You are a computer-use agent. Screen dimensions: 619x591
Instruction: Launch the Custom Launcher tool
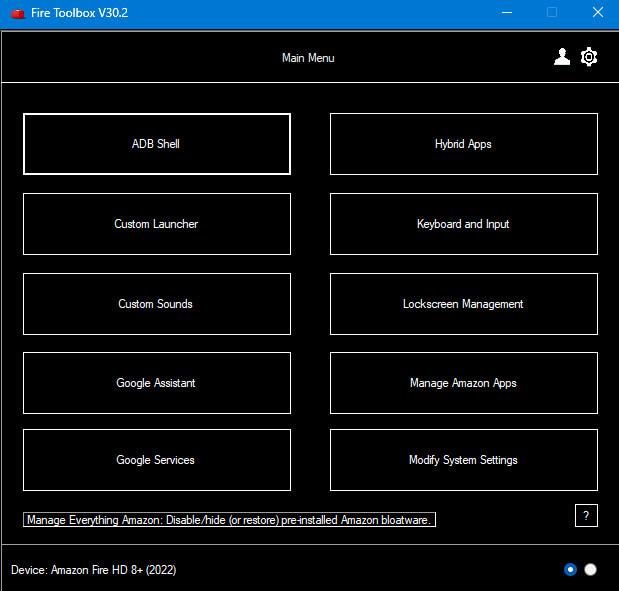(x=157, y=224)
